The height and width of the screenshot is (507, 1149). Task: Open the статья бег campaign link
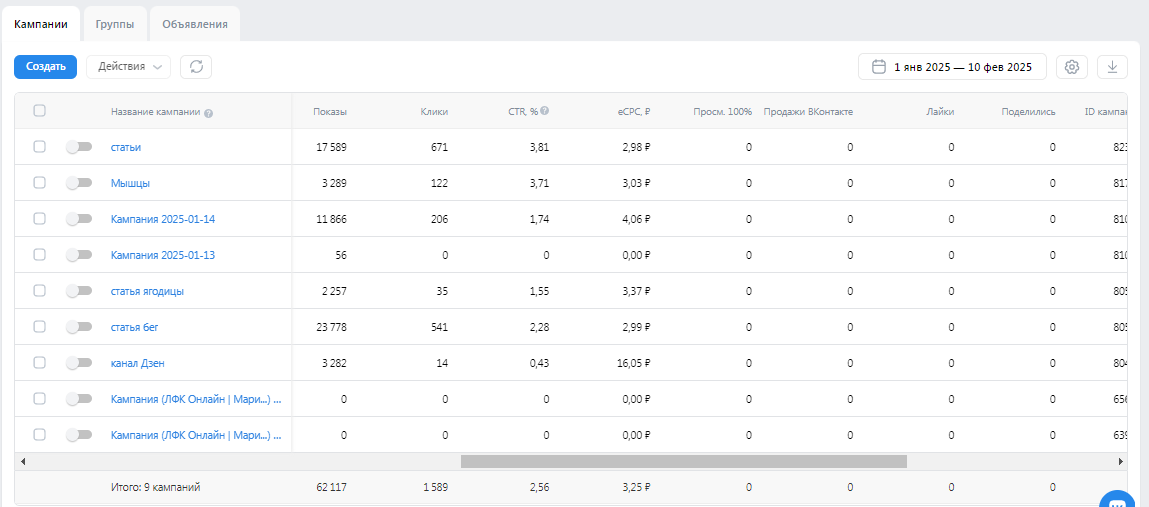tap(137, 327)
